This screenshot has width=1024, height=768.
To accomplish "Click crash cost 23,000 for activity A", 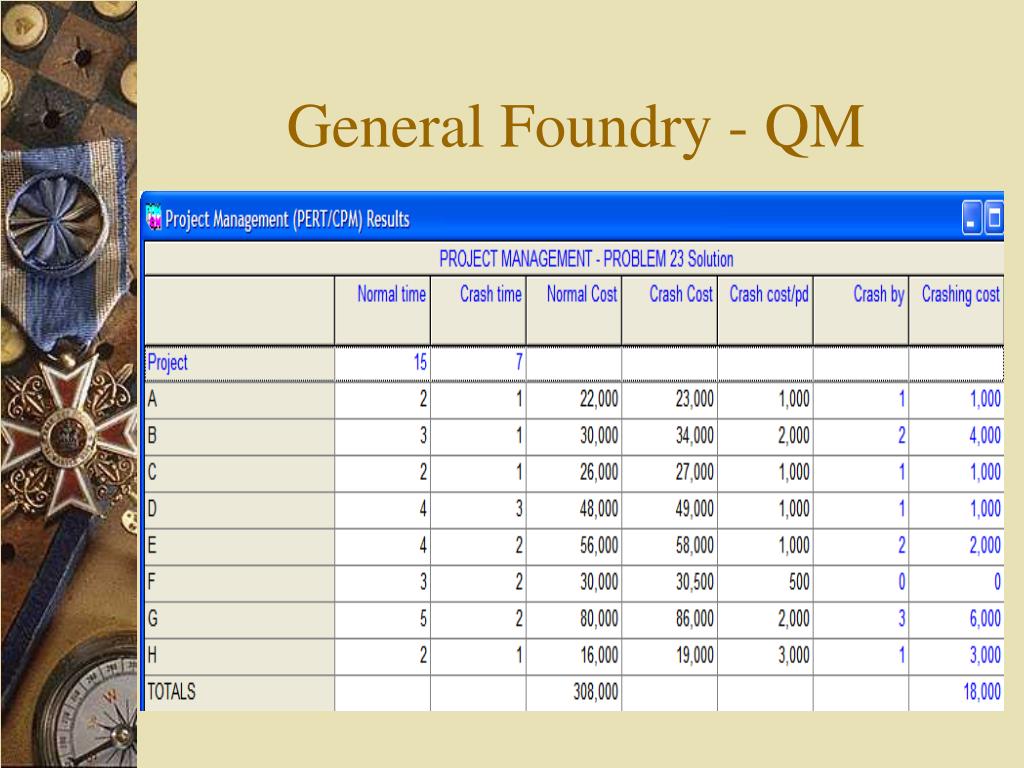I will click(x=694, y=398).
